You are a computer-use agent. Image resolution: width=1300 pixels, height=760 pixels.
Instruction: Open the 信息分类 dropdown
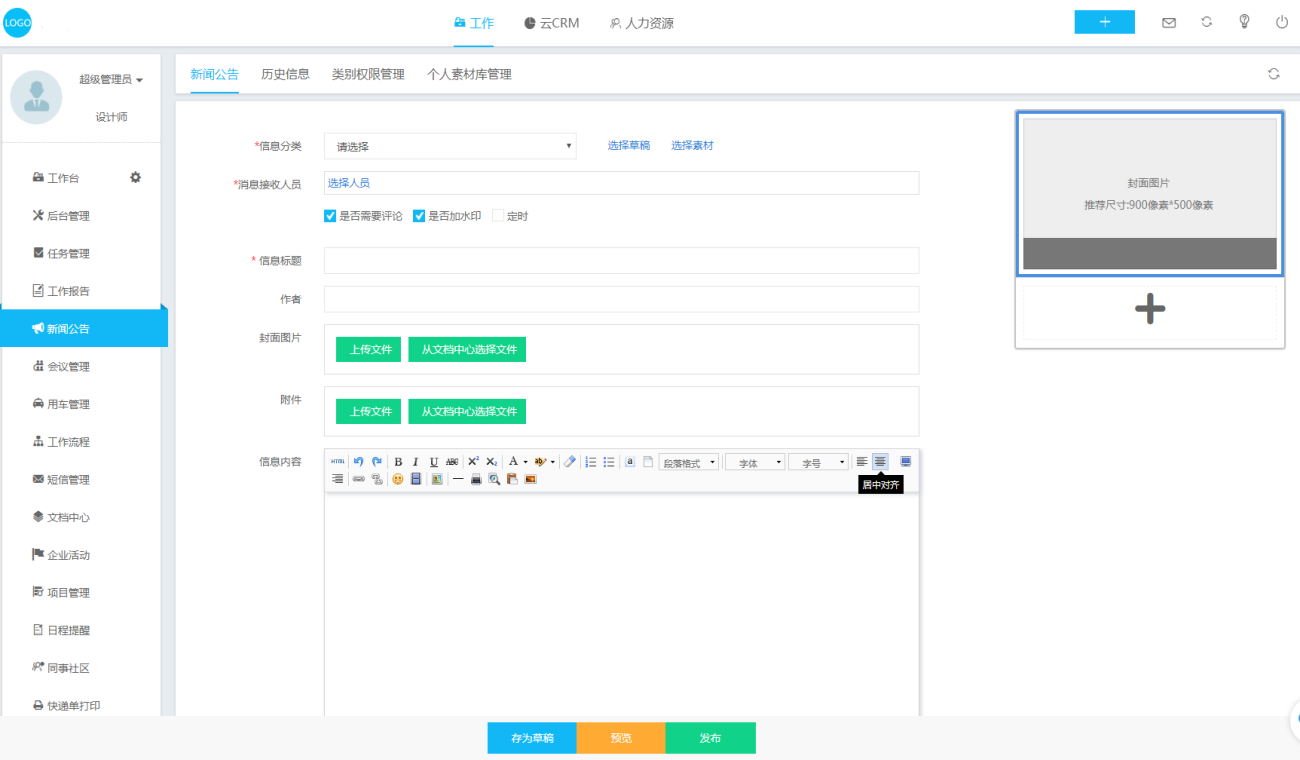click(x=450, y=146)
